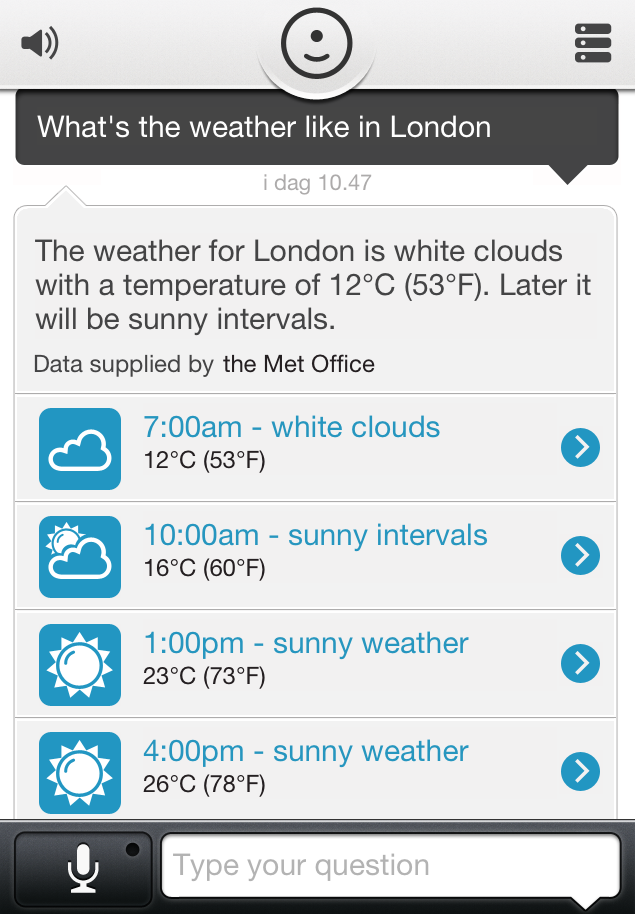Expand the 10:00am forecast arrow
The height and width of the screenshot is (914, 635).
click(580, 555)
